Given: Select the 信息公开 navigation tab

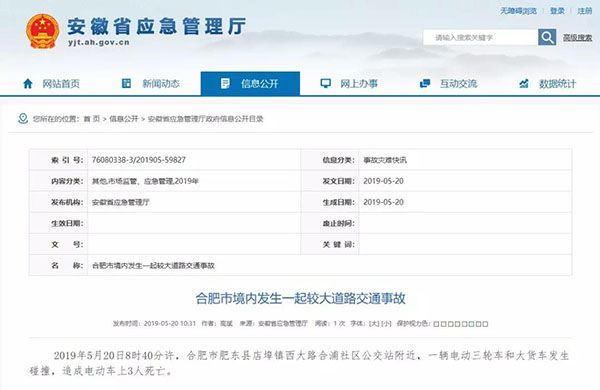Looking at the screenshot, I should pos(250,83).
